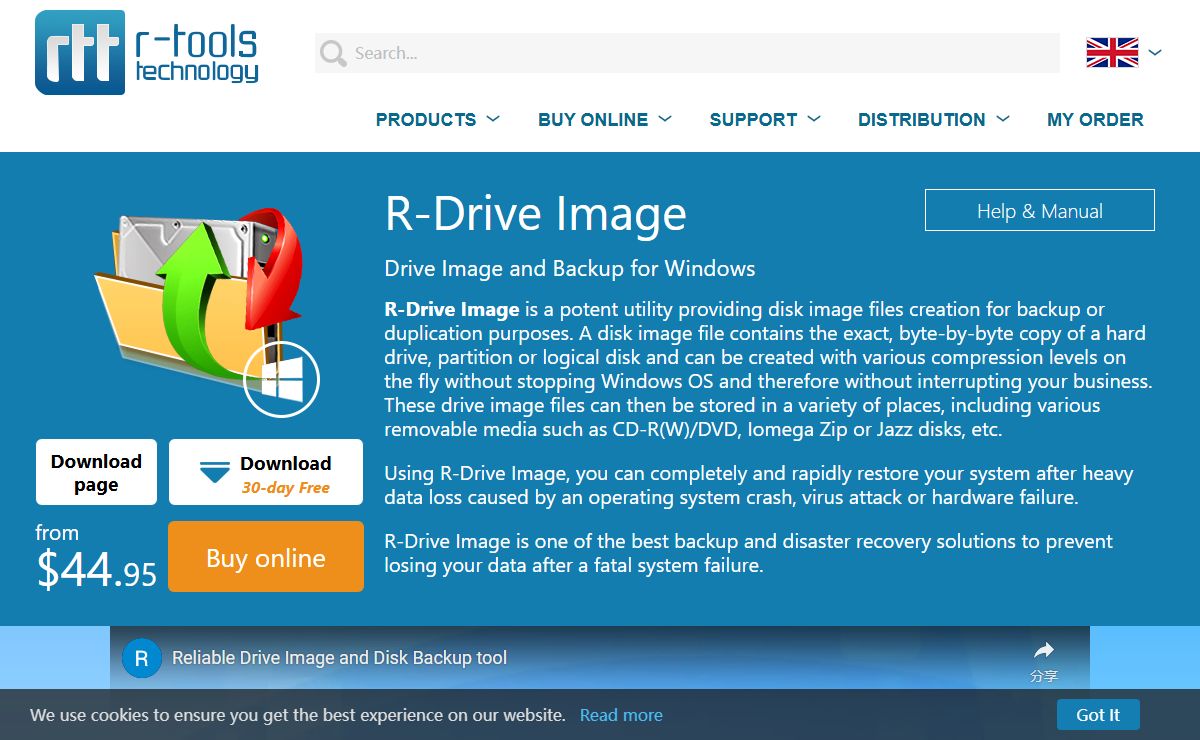Follow the Read more cookie link
Viewport: 1200px width, 740px height.
pos(620,715)
